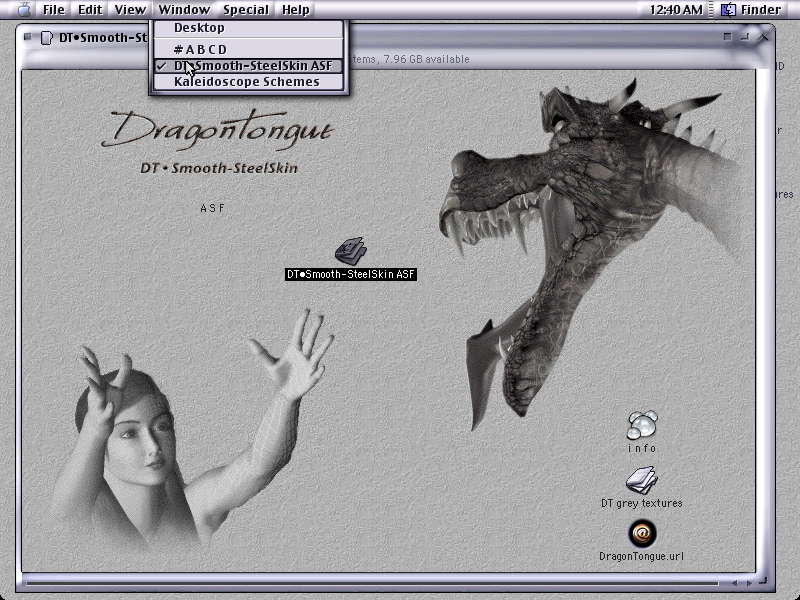Image resolution: width=800 pixels, height=600 pixels.
Task: Click the info label text
Action: tap(642, 448)
